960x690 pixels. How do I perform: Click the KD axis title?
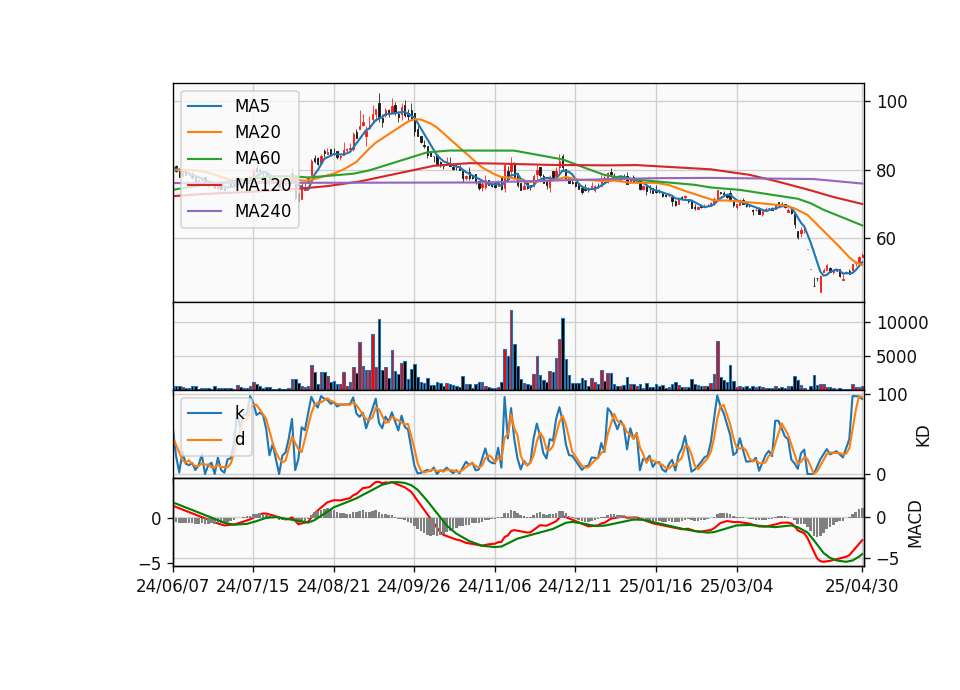pyautogui.click(x=922, y=436)
